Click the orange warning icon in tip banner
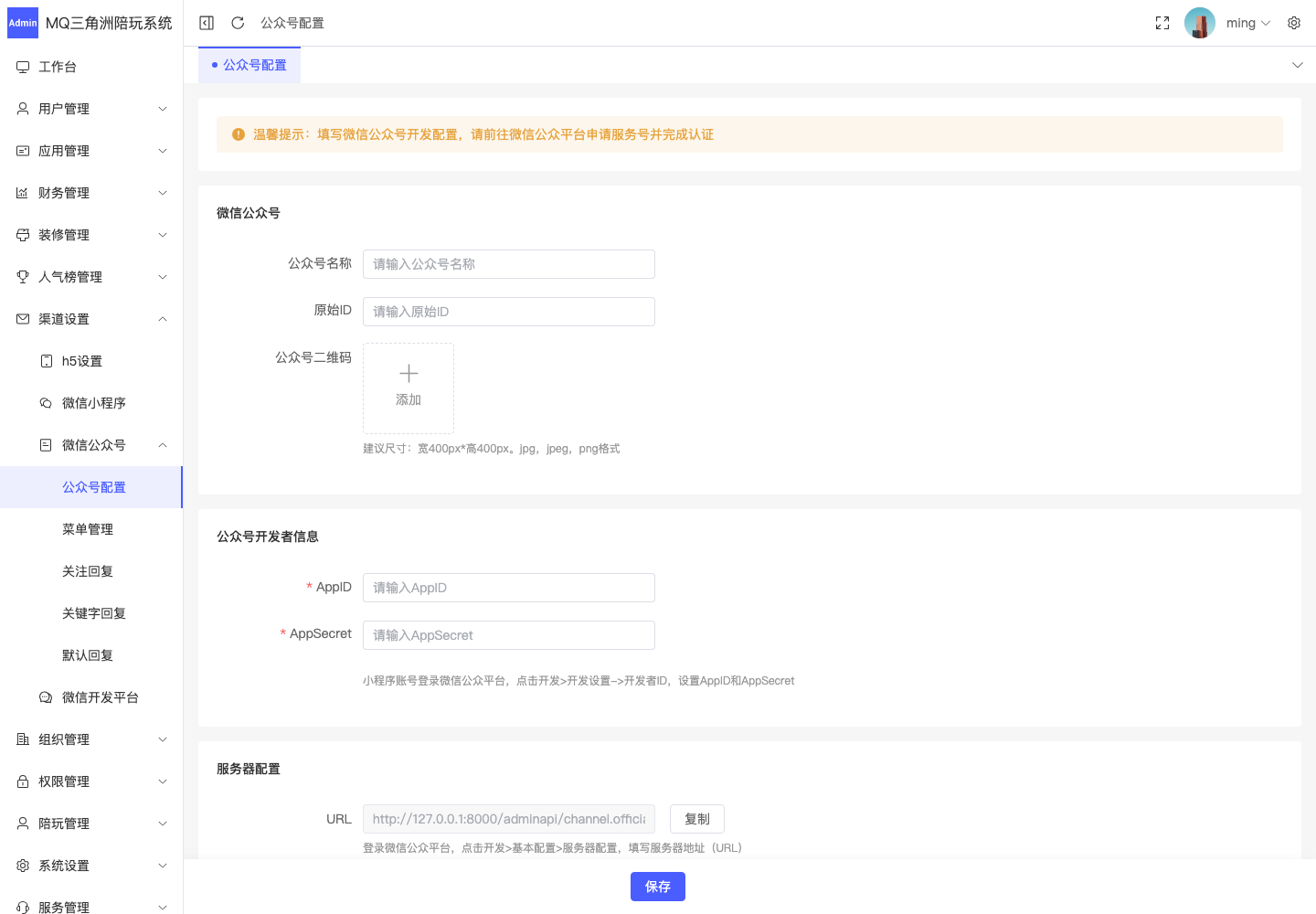The image size is (1316, 914). 239,134
